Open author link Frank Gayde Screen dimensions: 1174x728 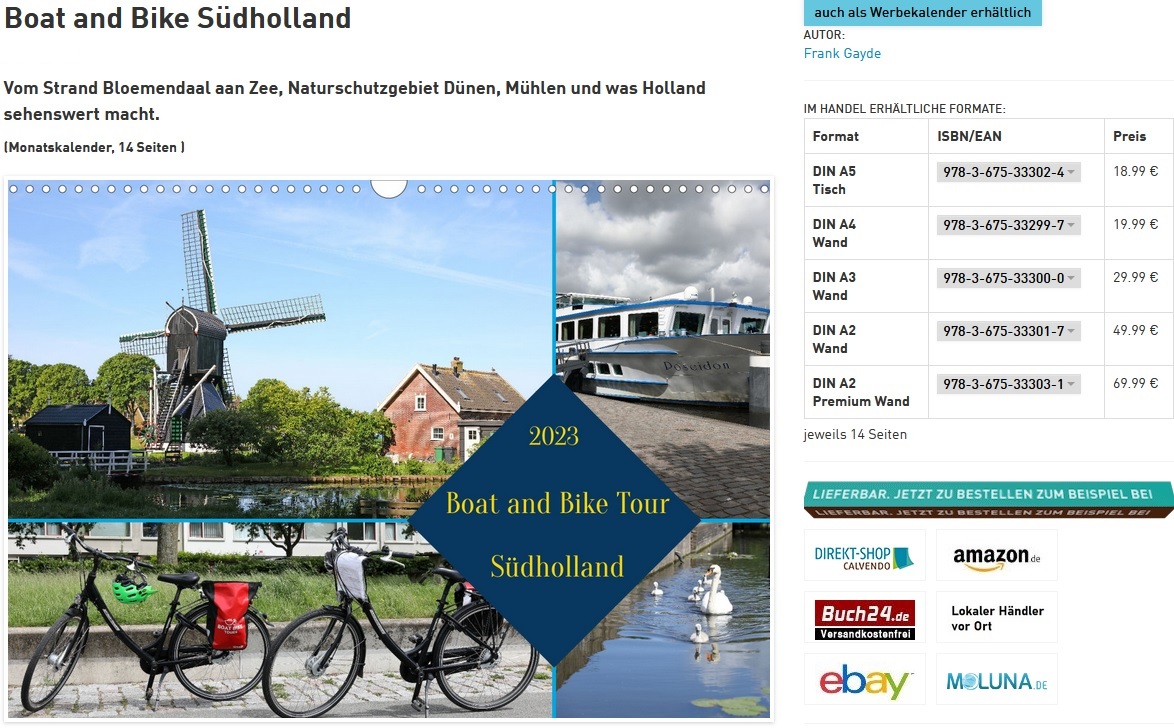pos(842,53)
